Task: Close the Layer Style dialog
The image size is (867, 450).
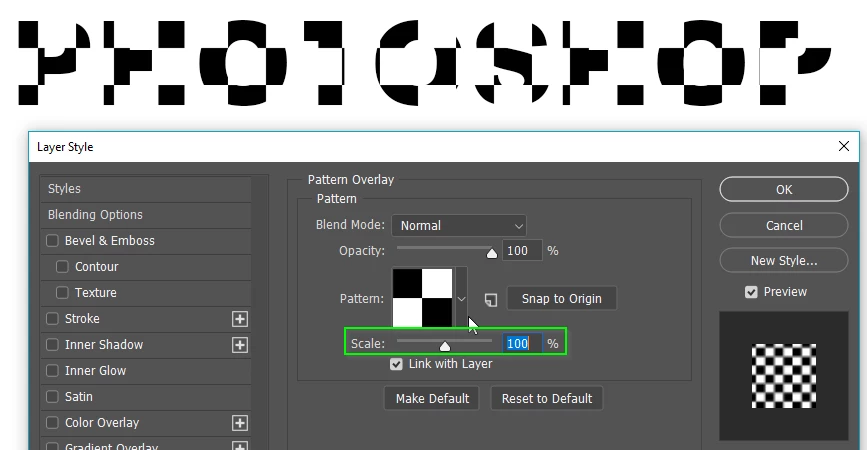Action: point(843,146)
